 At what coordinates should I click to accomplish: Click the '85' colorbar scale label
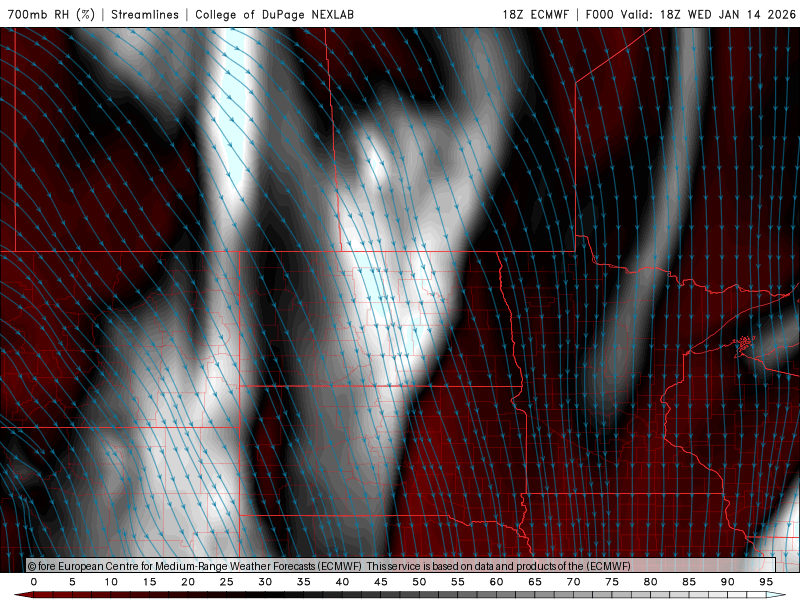pos(689,582)
